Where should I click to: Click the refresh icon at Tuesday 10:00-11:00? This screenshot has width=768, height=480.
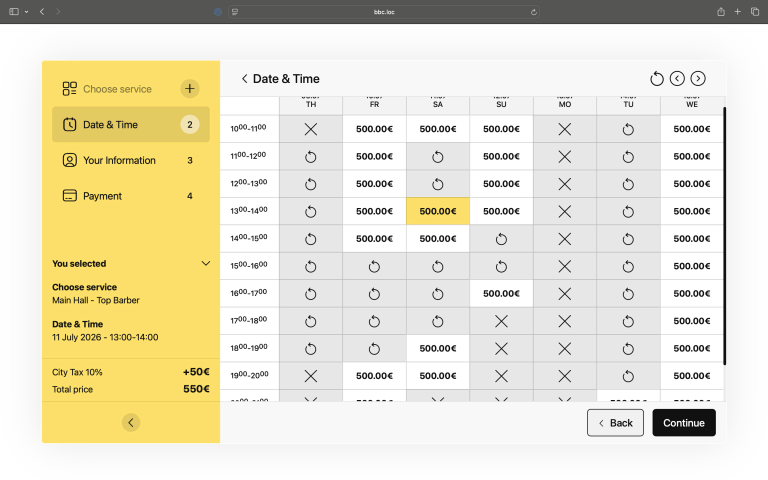click(628, 129)
